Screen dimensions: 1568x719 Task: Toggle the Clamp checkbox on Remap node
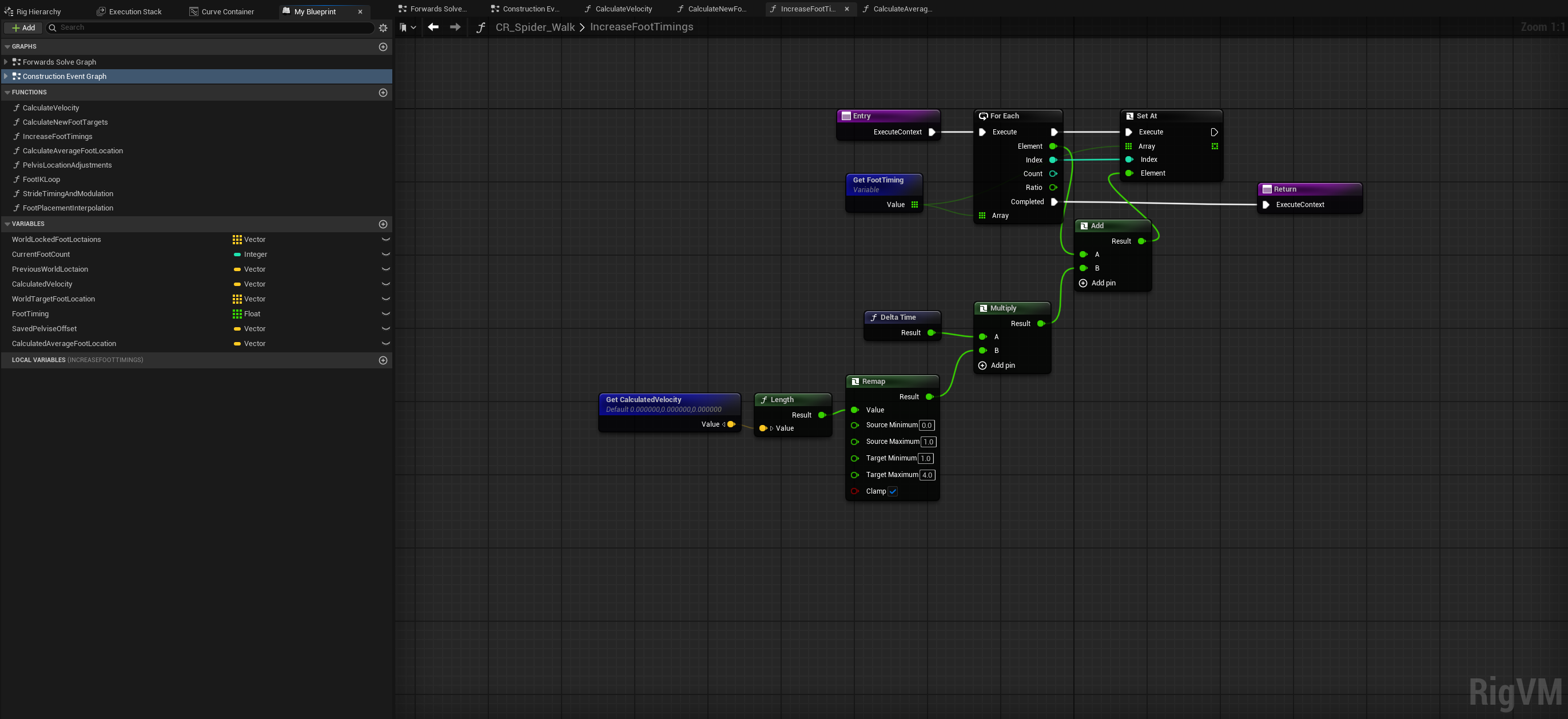tap(893, 492)
